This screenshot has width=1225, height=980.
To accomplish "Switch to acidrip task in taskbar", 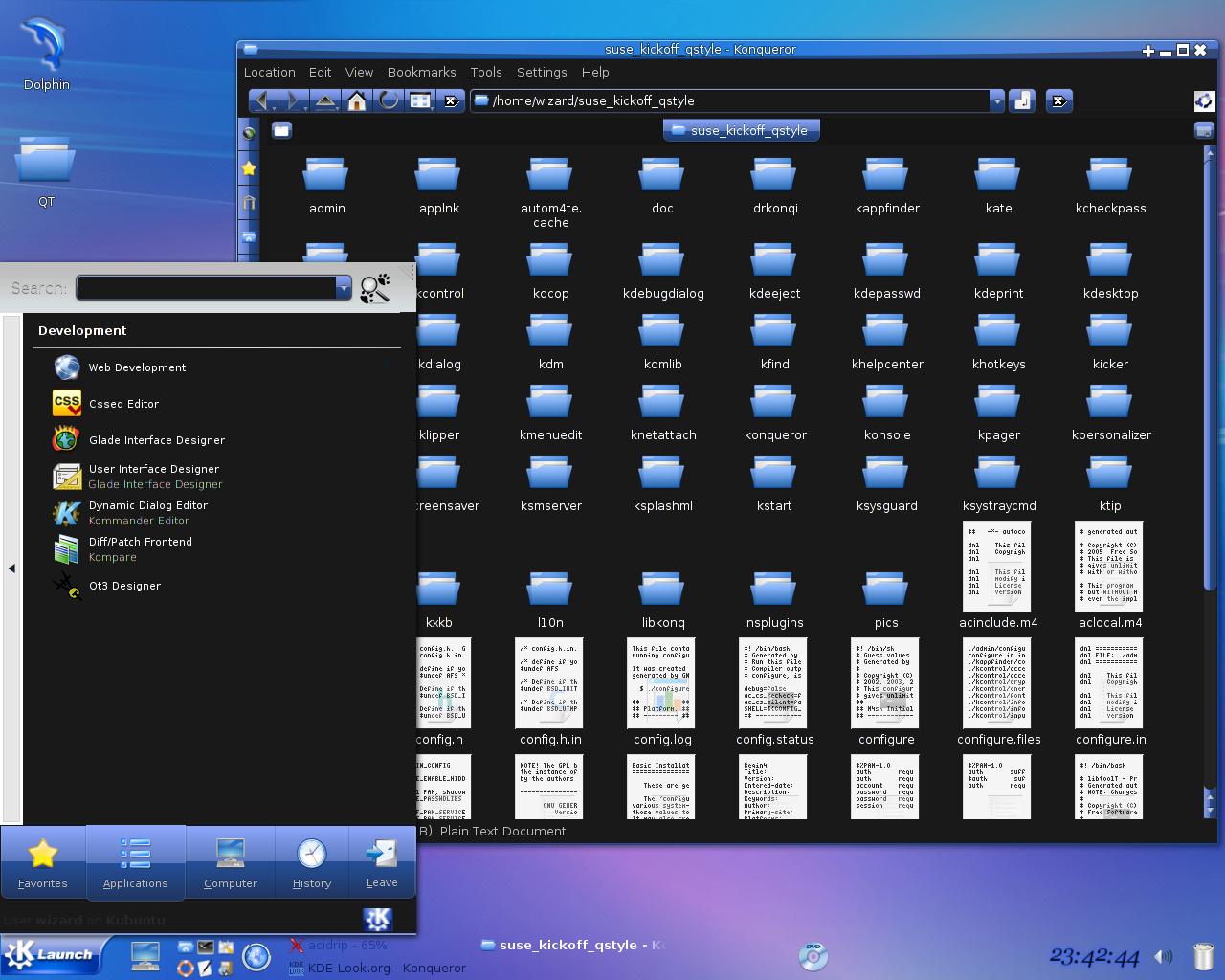I will 339,945.
